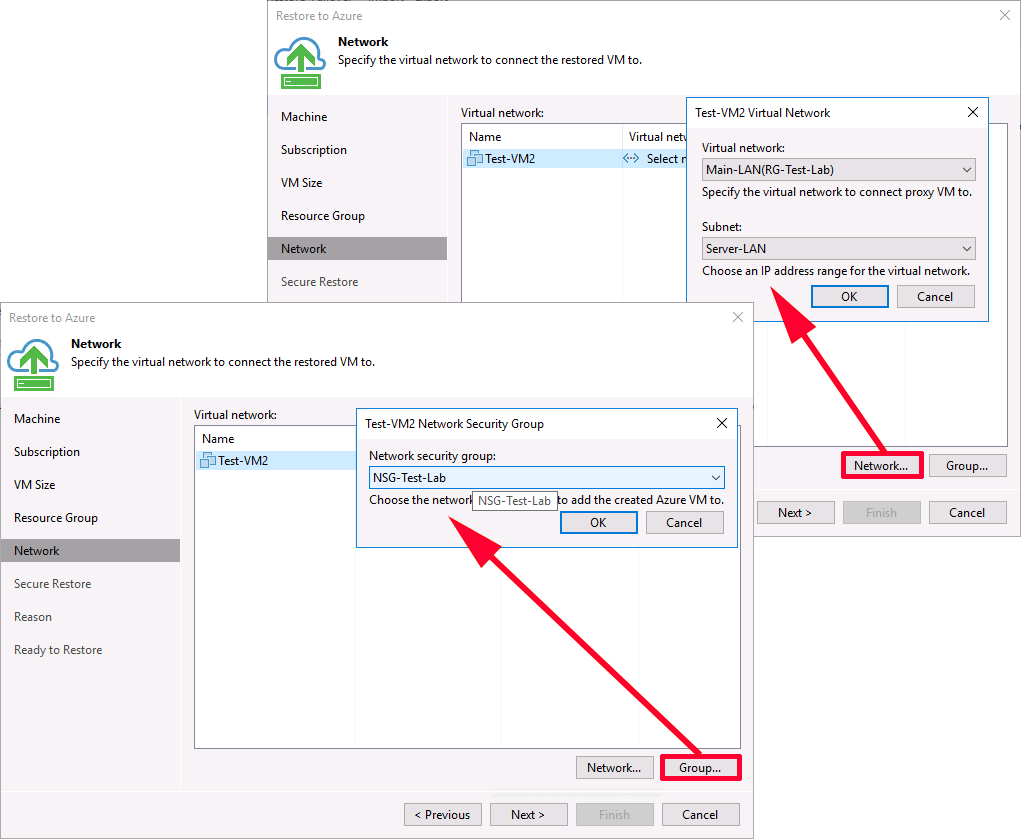Click the cloud upload icon in background wizard header
Screen dimensions: 1021x839
tap(298, 63)
